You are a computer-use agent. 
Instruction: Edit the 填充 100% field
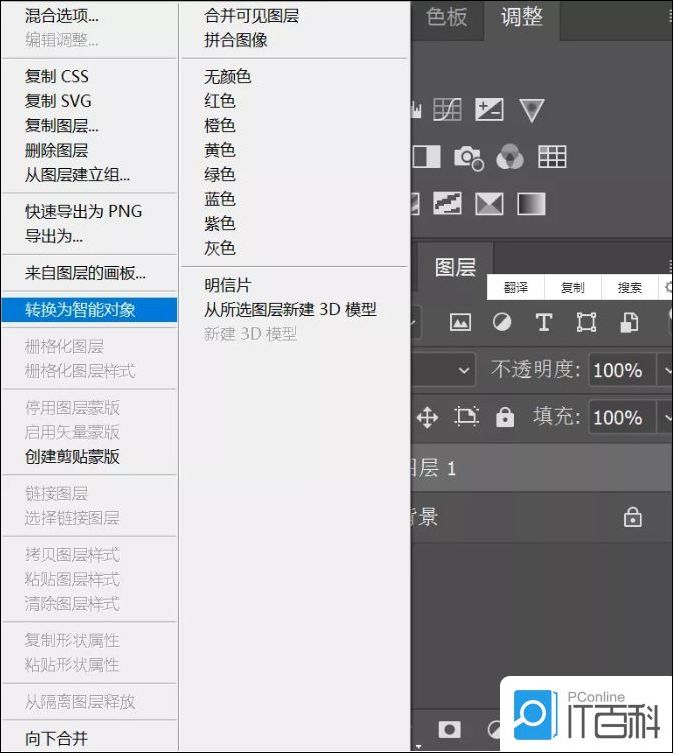(622, 417)
